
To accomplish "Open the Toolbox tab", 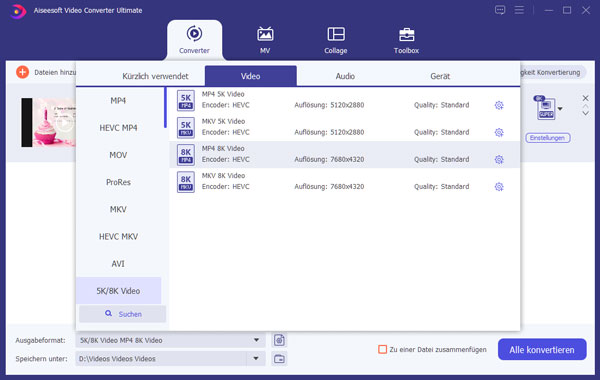I will tap(406, 40).
